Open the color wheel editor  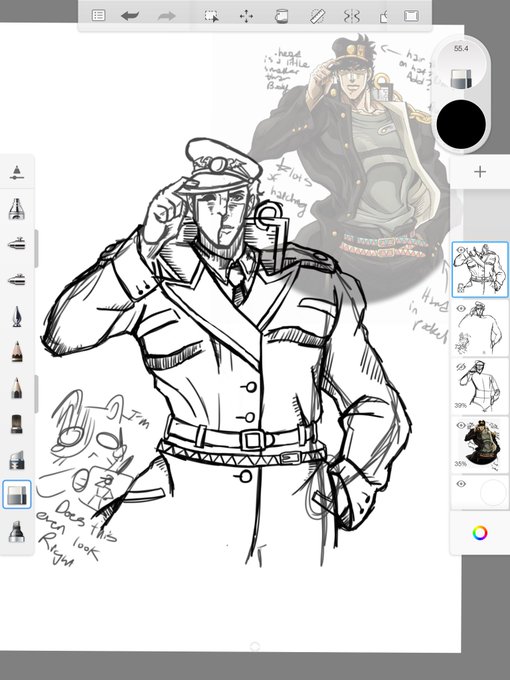pos(480,533)
